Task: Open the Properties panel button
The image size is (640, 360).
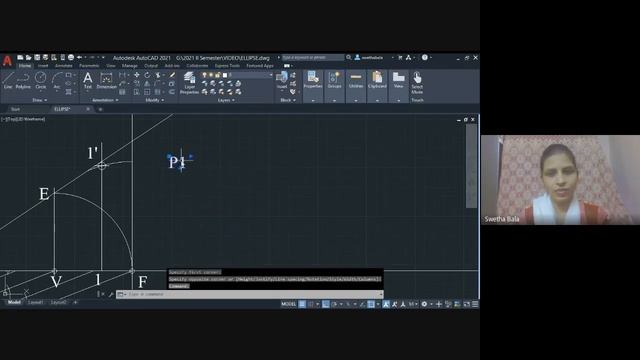Action: (313, 80)
